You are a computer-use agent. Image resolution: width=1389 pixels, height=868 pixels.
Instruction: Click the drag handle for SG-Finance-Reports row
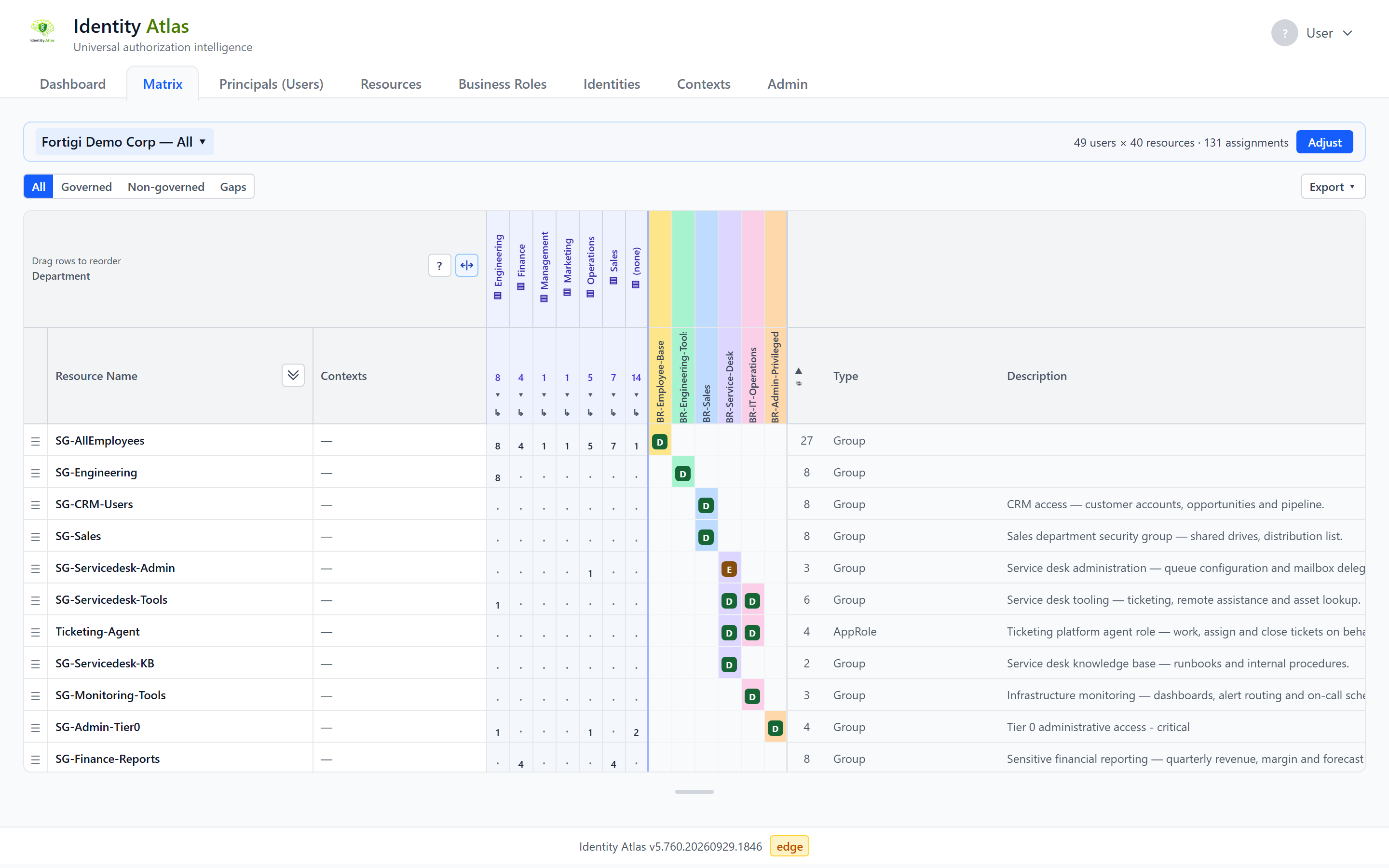[x=36, y=759]
